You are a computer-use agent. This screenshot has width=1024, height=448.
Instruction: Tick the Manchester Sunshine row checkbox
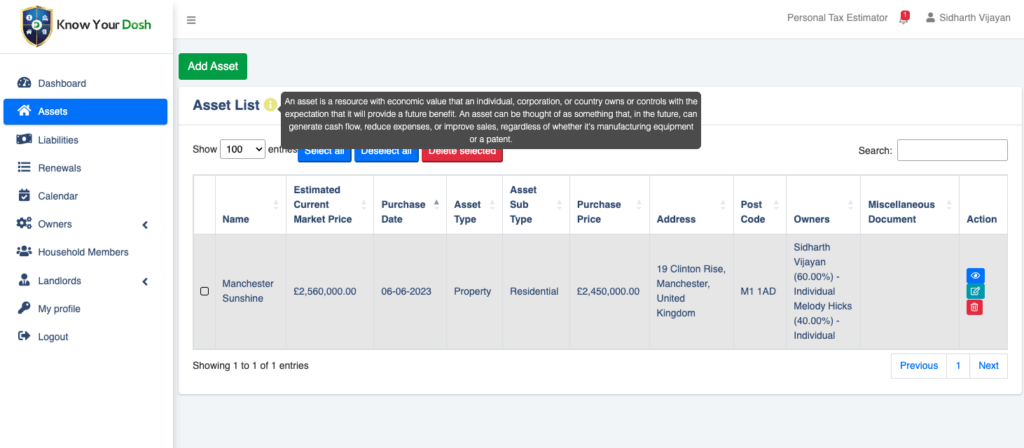pyautogui.click(x=205, y=291)
